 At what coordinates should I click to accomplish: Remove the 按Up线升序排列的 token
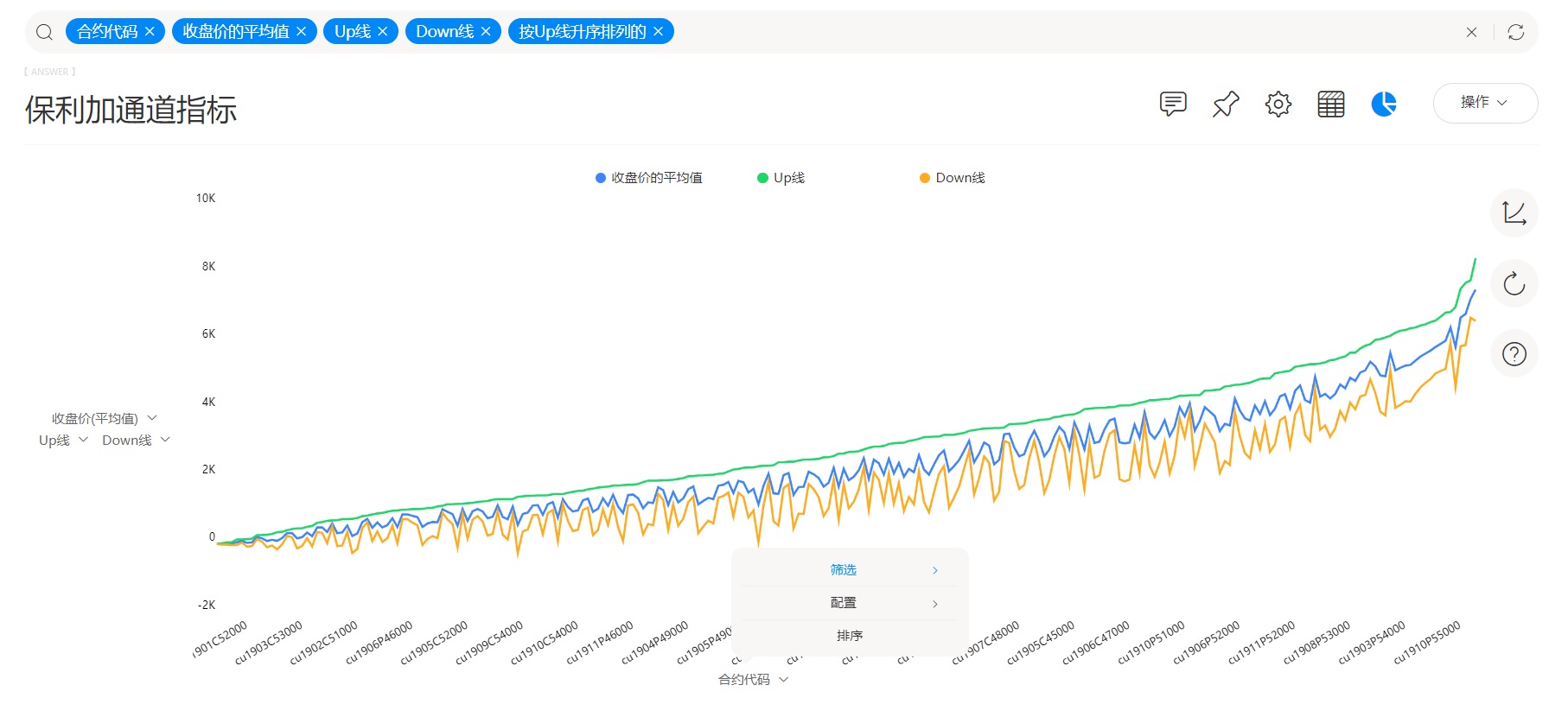click(x=658, y=31)
